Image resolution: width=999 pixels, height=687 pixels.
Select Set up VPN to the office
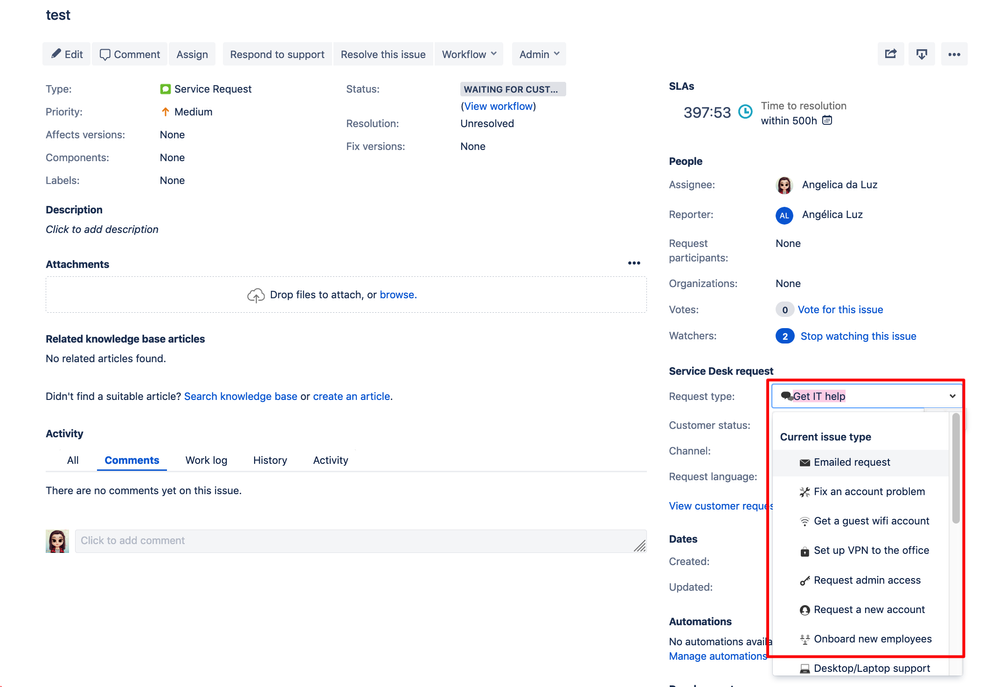861,551
